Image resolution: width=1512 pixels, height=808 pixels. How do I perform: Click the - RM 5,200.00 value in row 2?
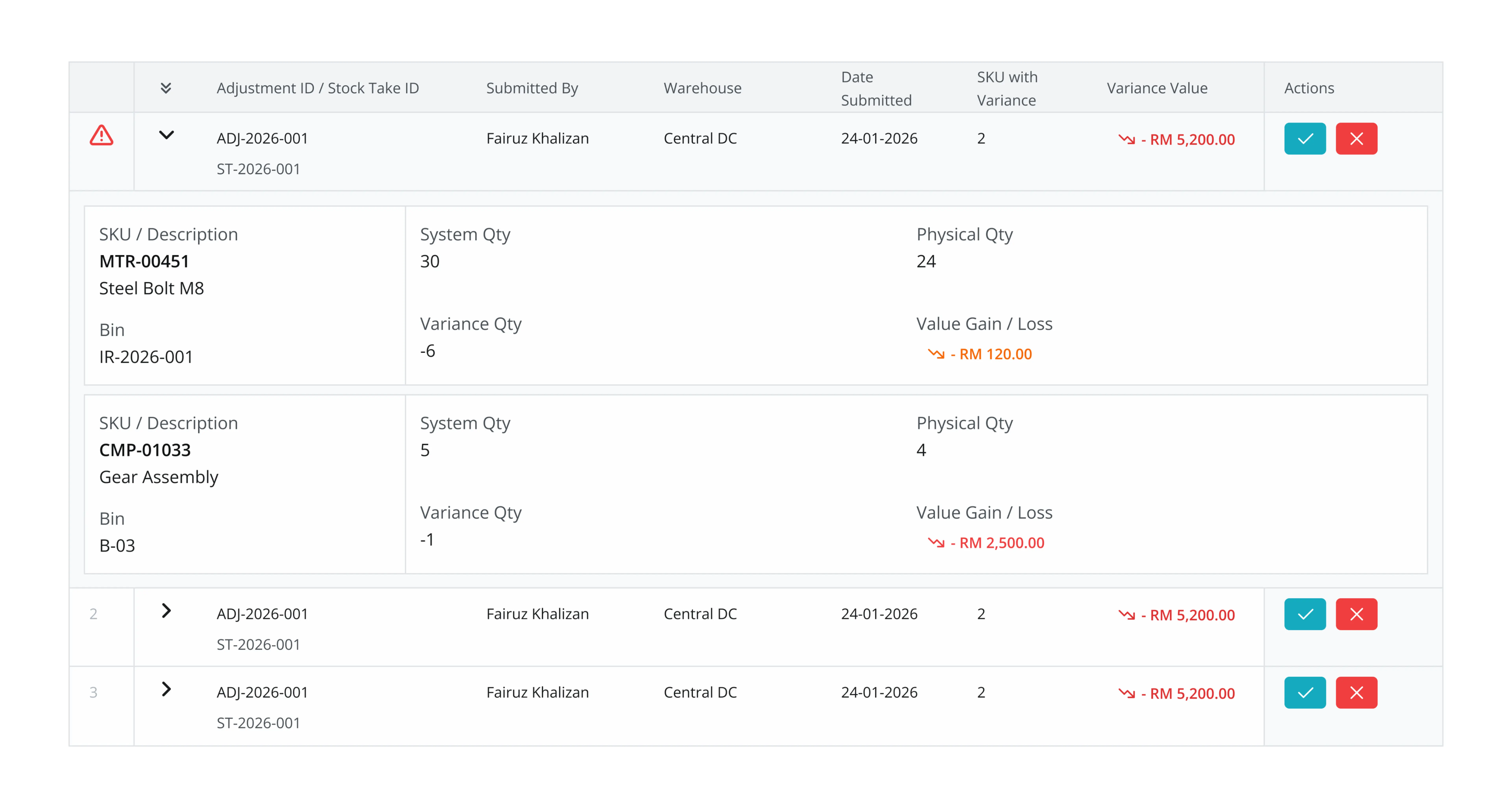tap(1188, 615)
